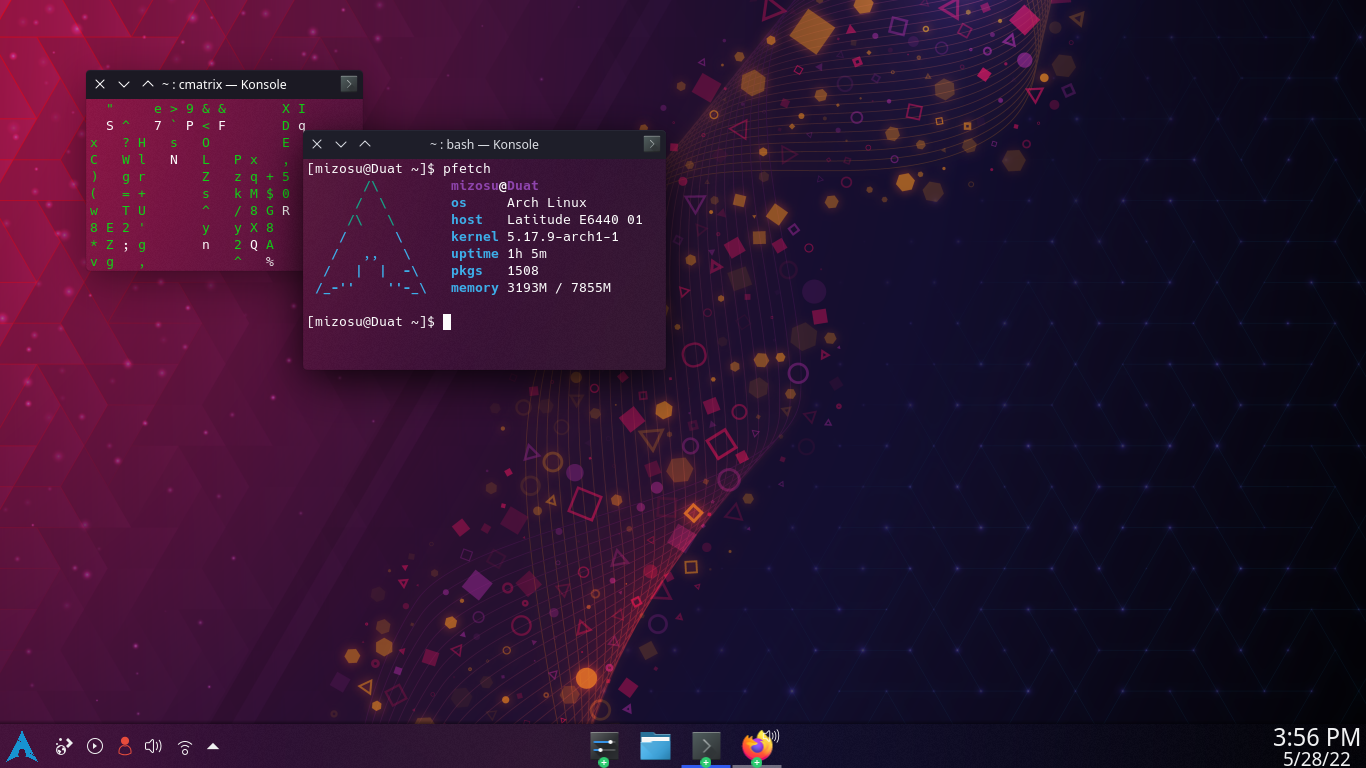Viewport: 1366px width, 768px height.
Task: Minimize the cmatrix Konsole window
Action: 124,84
